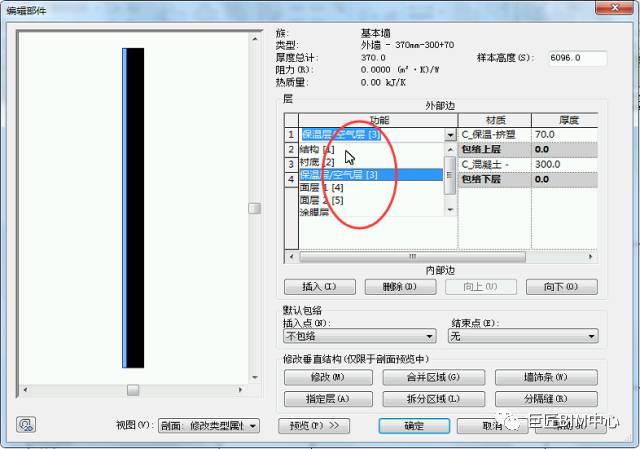Viewport: 640px width, 449px height.
Task: Click the 包络下层 row cell
Action: click(x=494, y=180)
